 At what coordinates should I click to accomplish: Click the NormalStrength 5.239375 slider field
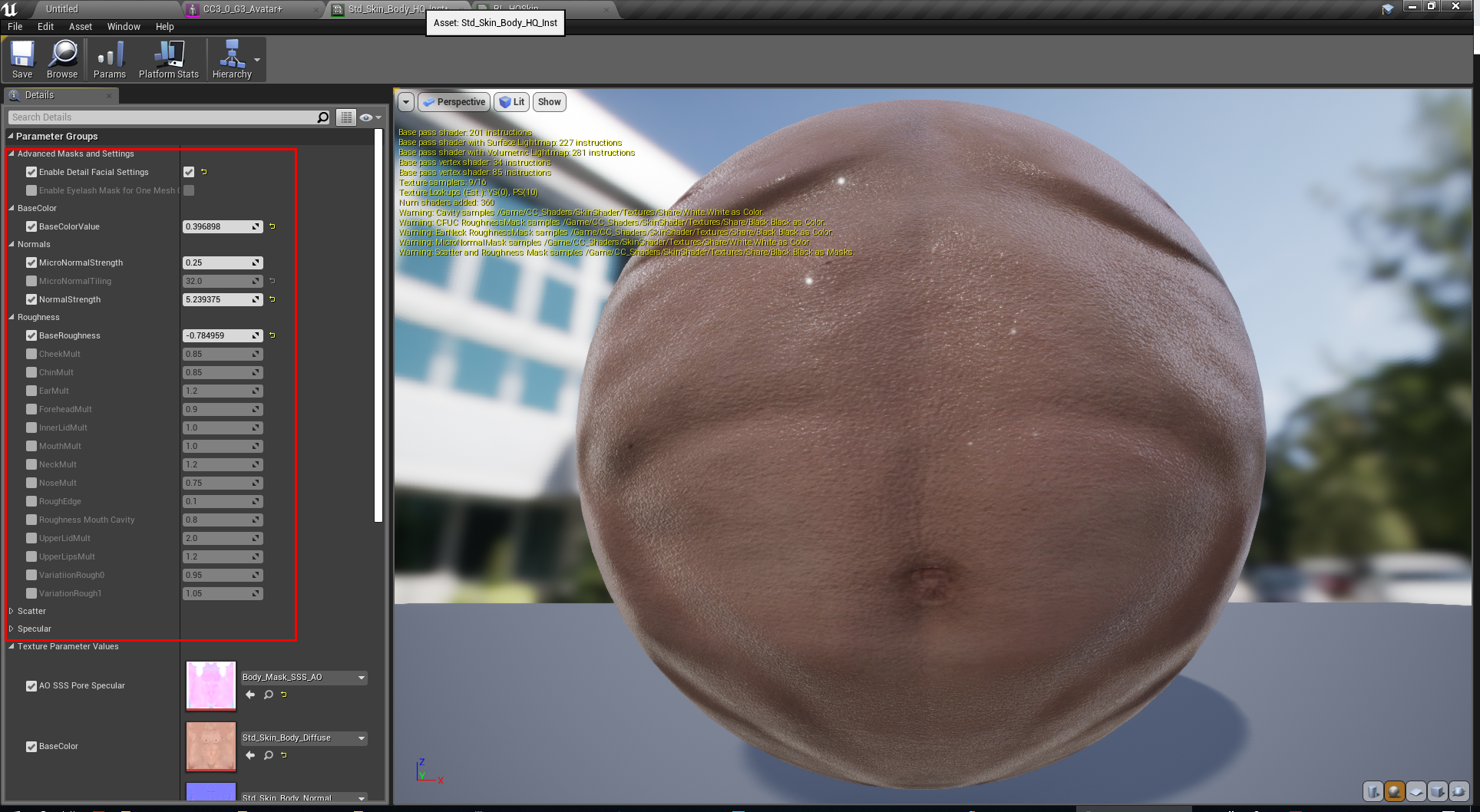222,299
